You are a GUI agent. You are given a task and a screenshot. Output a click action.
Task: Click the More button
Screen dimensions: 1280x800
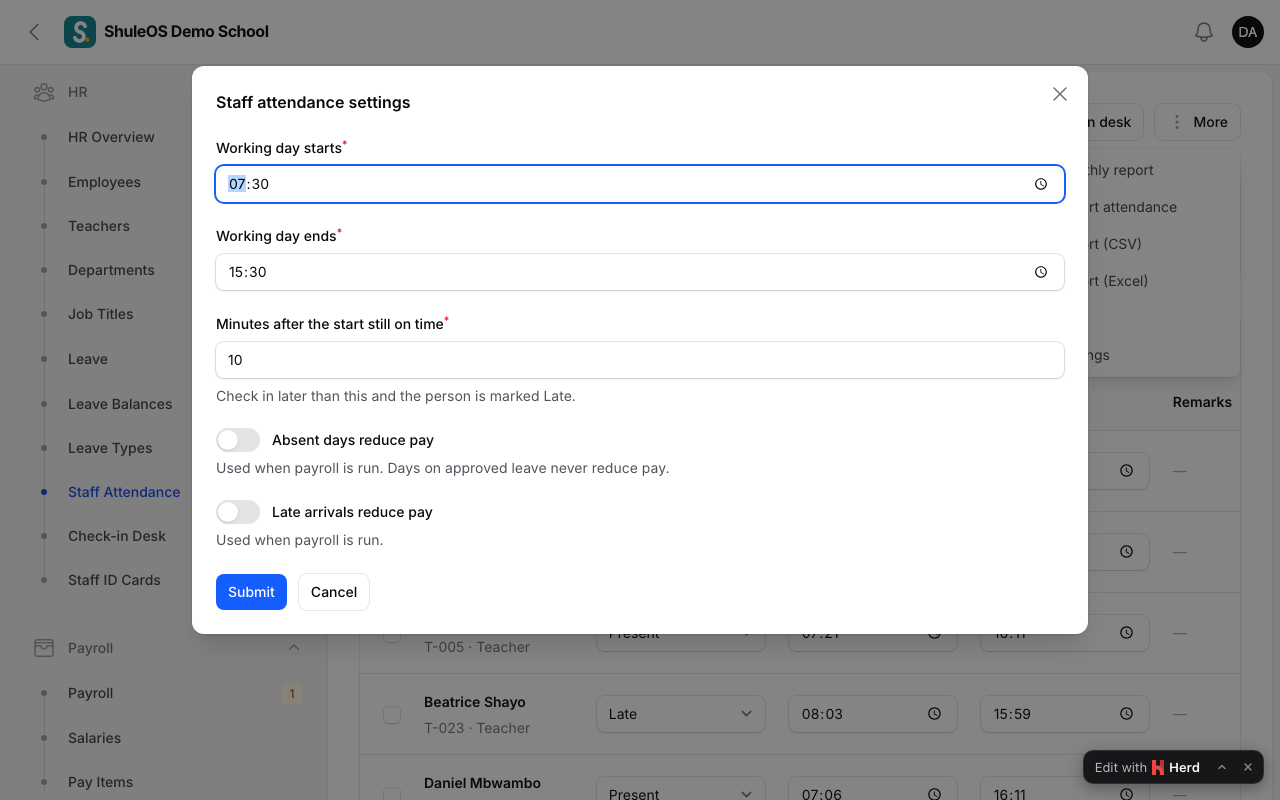coord(1197,122)
